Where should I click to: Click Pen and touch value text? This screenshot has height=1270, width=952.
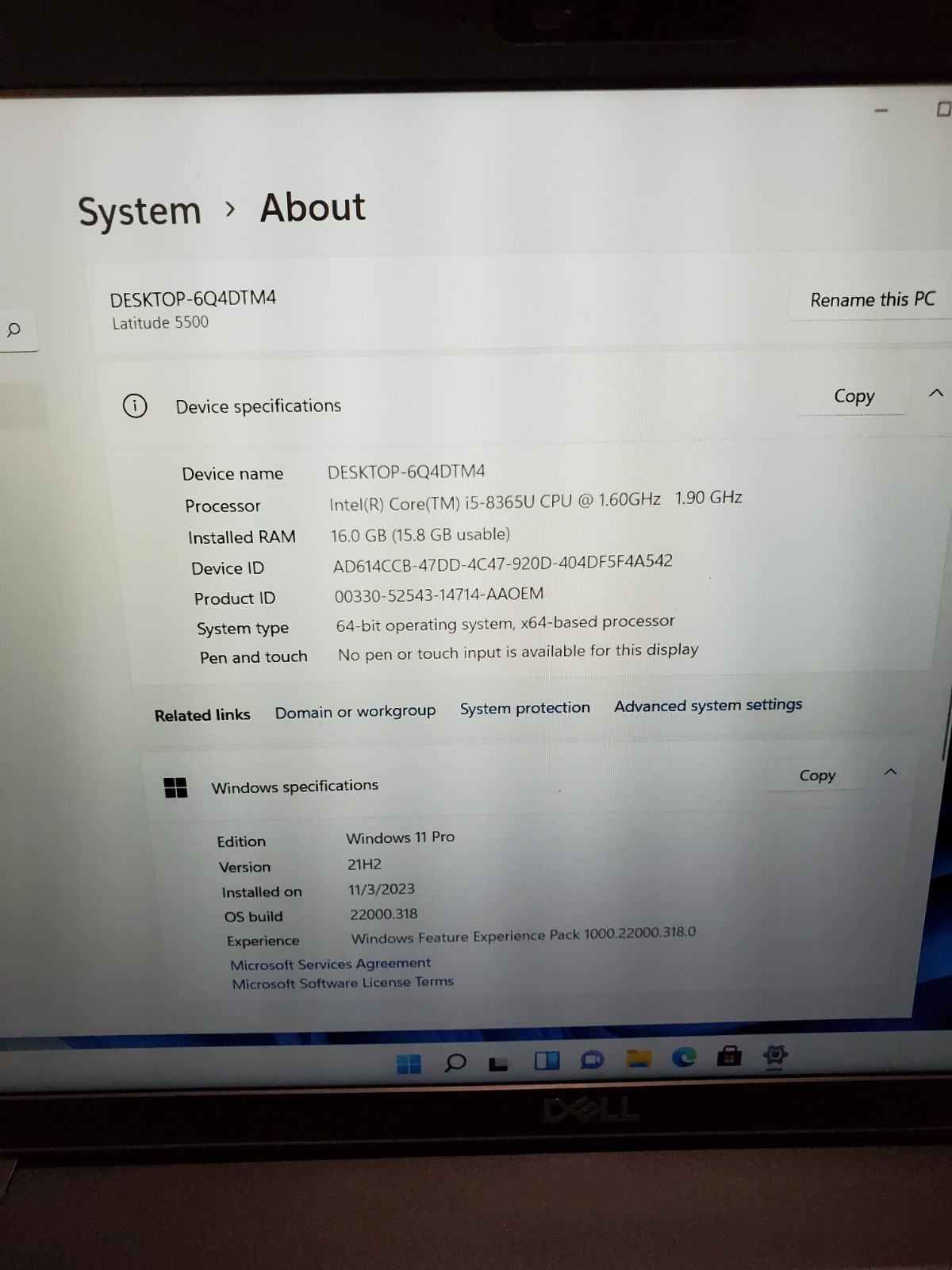[518, 652]
